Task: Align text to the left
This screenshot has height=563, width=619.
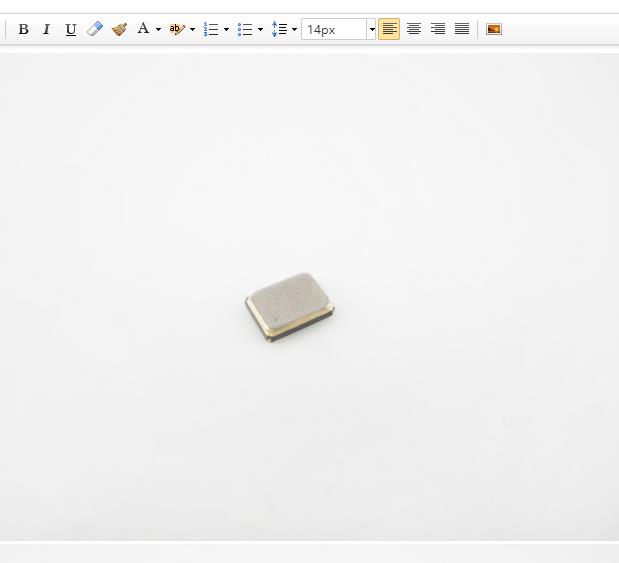Action: click(x=389, y=29)
